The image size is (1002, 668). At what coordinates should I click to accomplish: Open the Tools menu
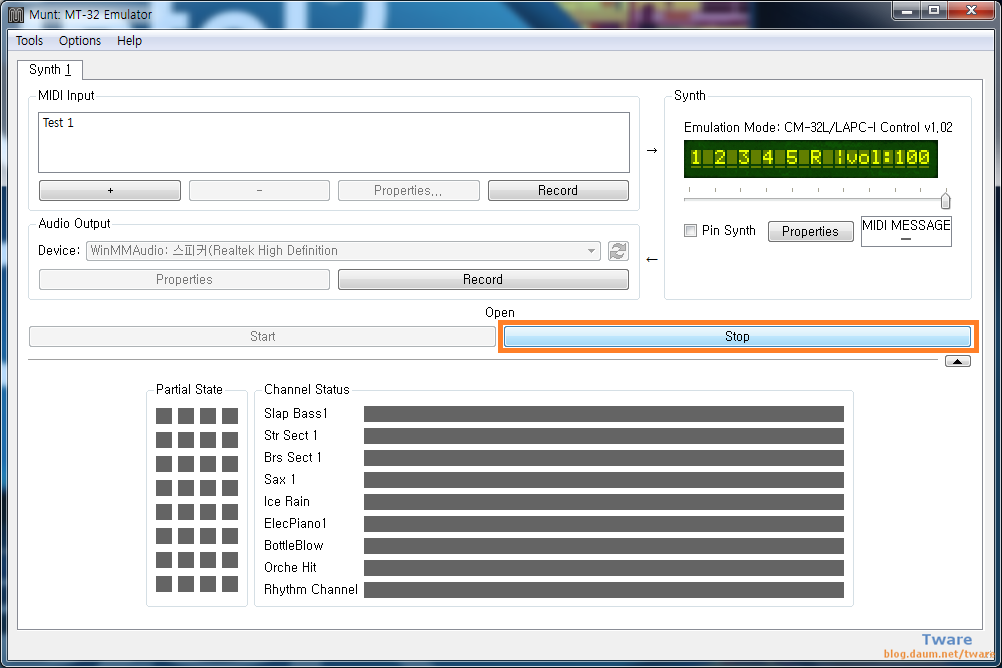(29, 40)
